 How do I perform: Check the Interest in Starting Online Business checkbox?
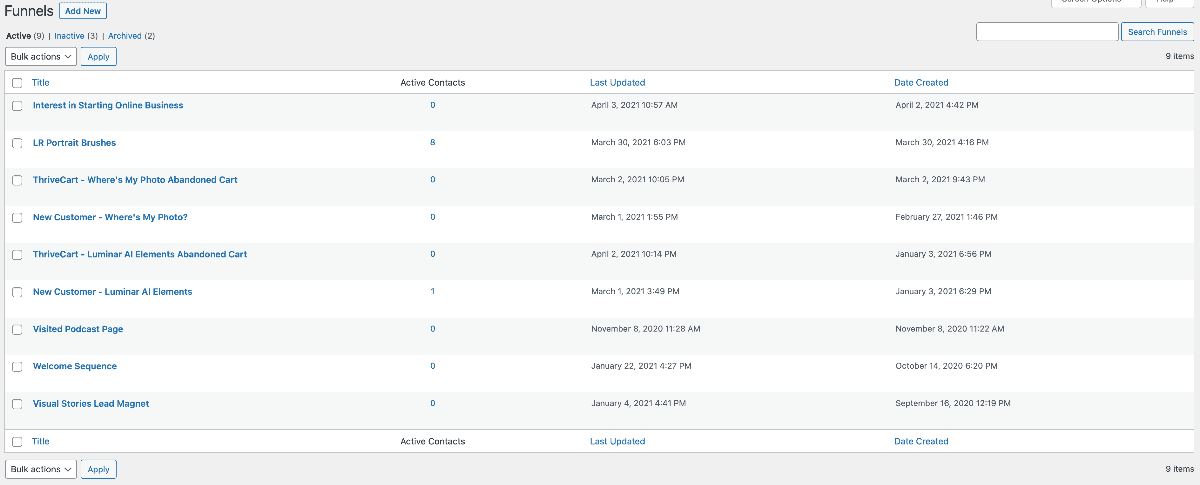coord(17,106)
